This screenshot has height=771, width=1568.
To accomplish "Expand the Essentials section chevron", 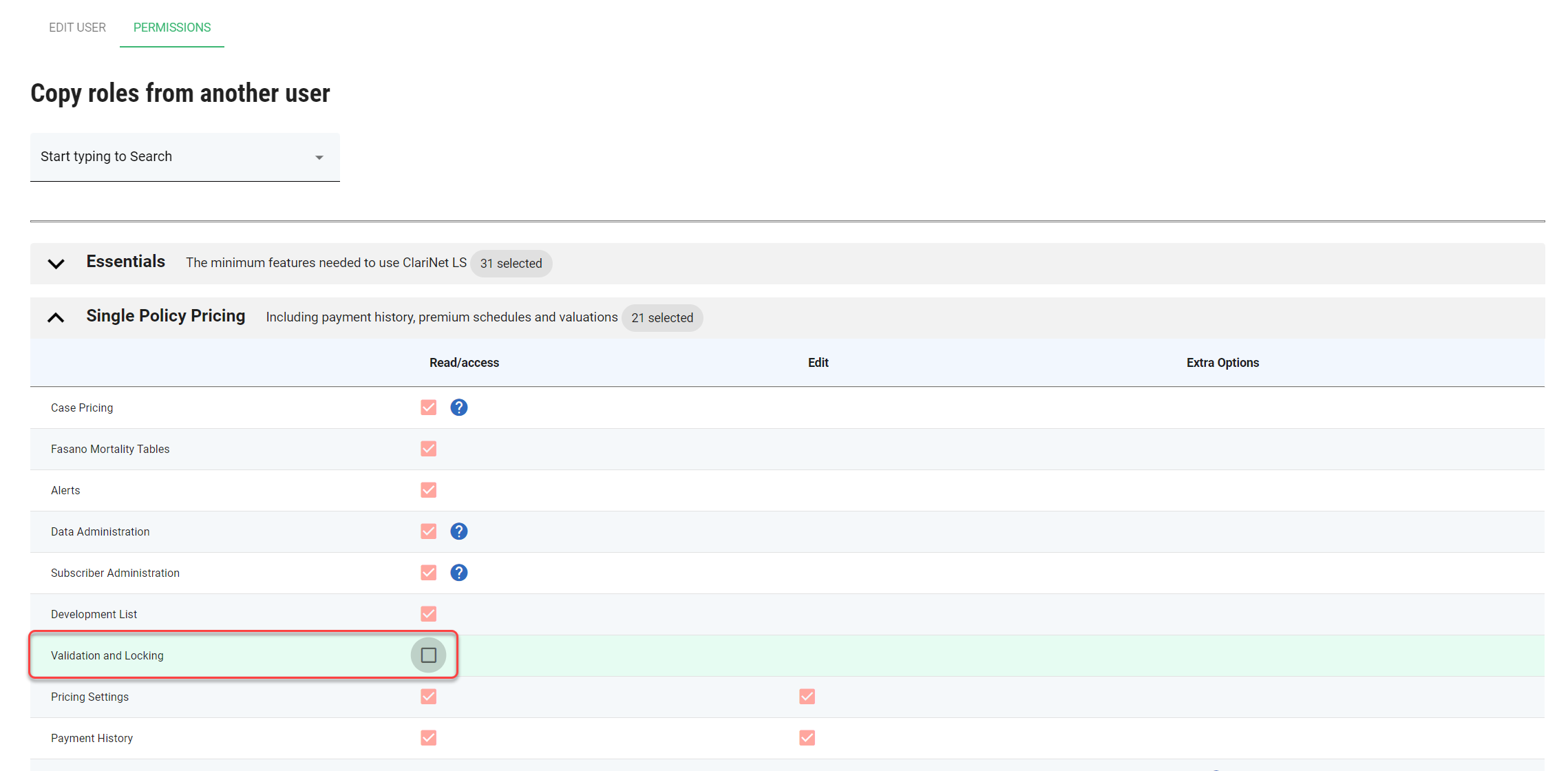I will (56, 264).
